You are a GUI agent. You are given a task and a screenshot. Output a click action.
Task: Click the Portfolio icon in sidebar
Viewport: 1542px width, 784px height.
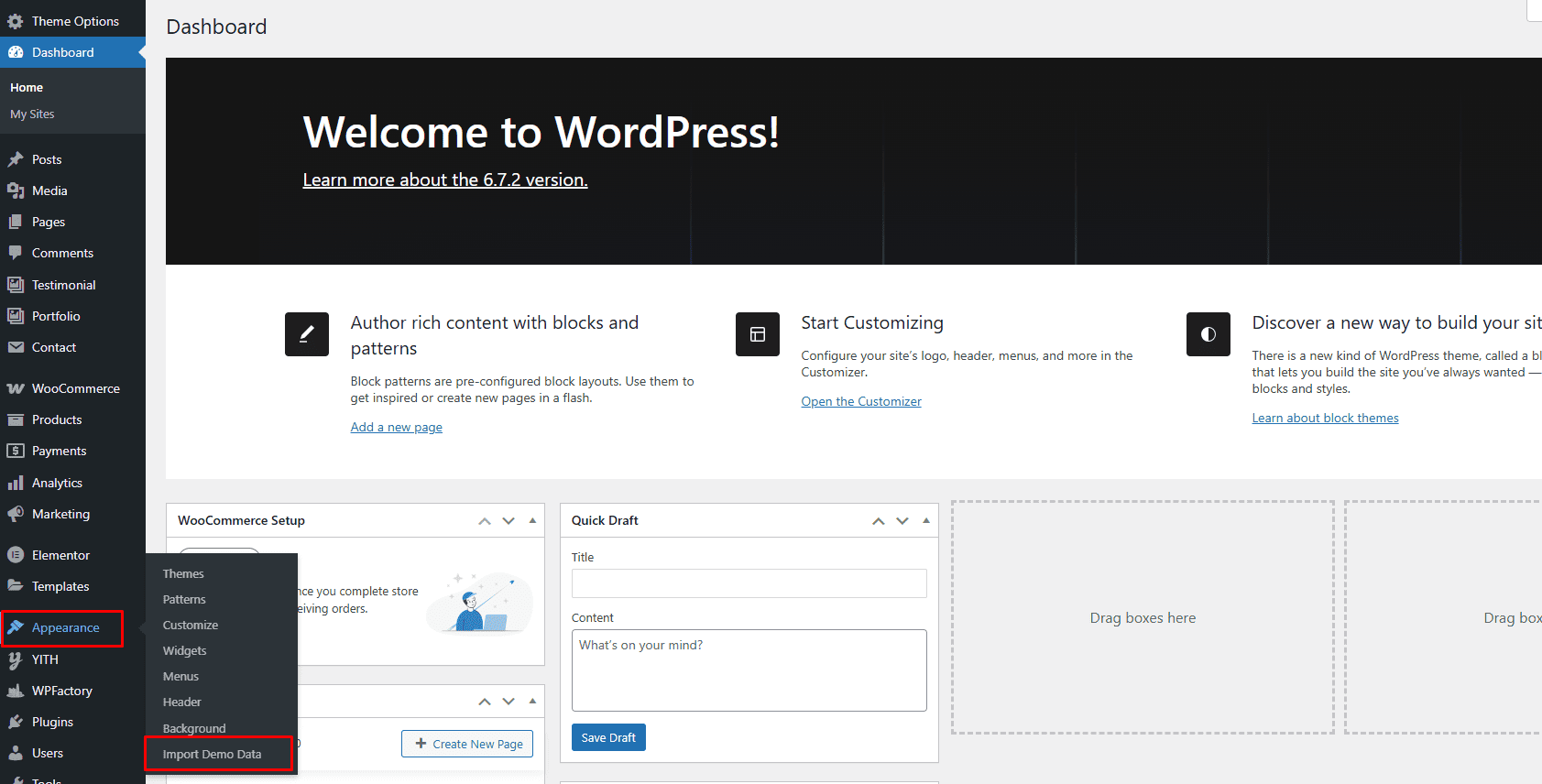click(x=16, y=316)
